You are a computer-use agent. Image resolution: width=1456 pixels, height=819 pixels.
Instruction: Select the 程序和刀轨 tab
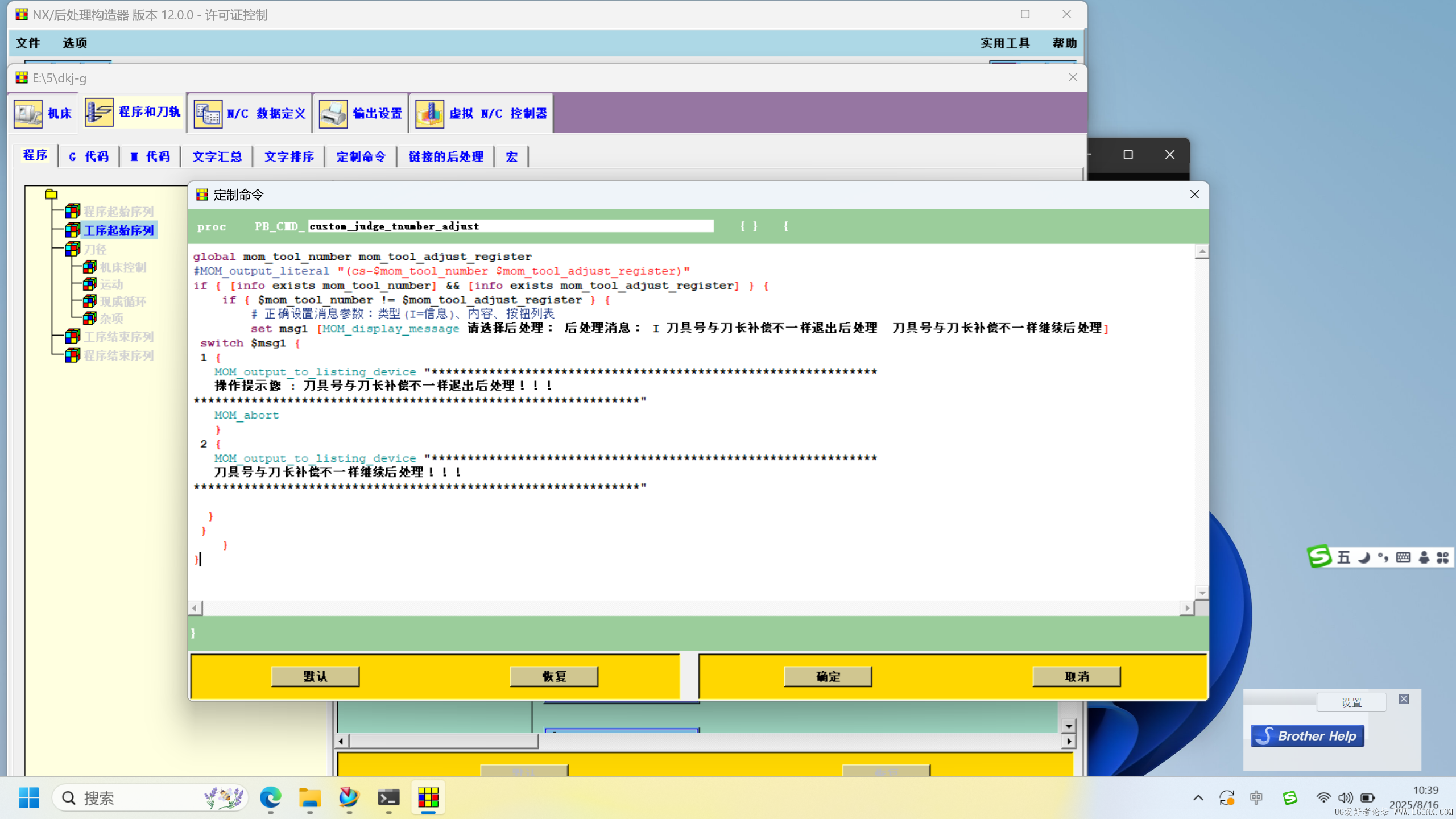pos(133,112)
